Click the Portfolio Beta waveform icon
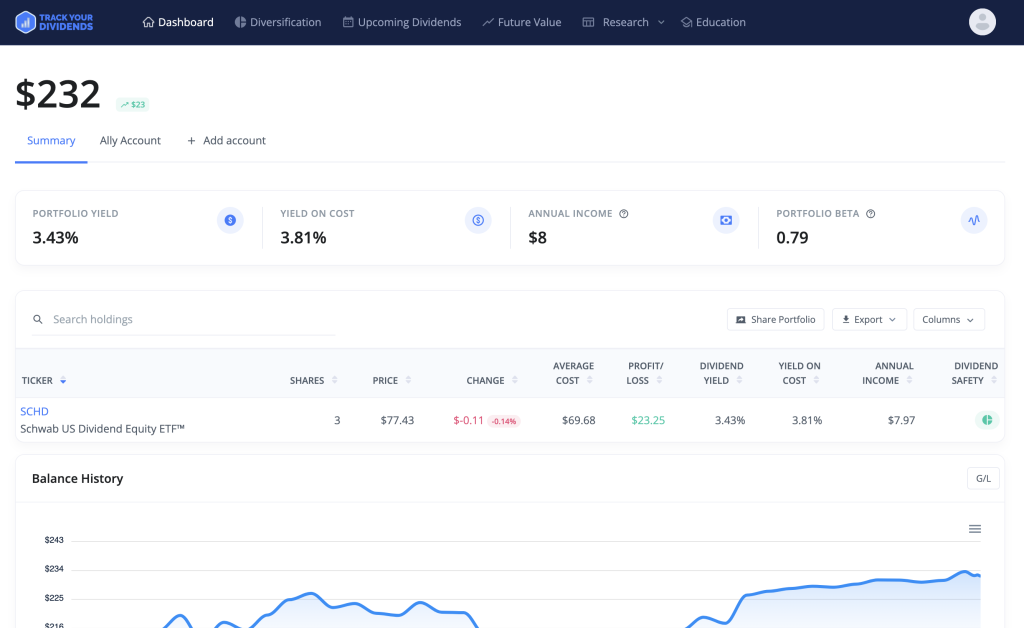1024x628 pixels. coord(973,220)
